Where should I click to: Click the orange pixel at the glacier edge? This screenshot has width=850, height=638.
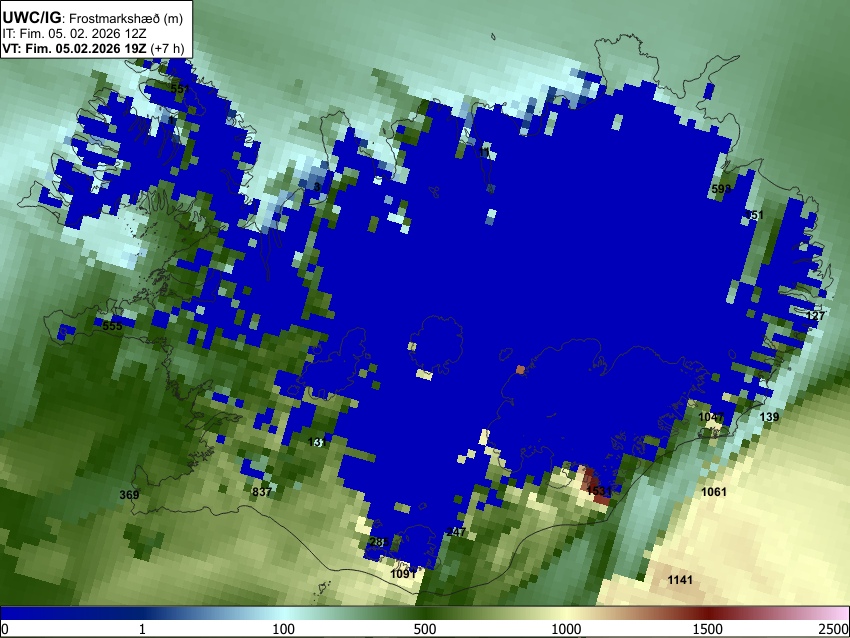[x=520, y=370]
